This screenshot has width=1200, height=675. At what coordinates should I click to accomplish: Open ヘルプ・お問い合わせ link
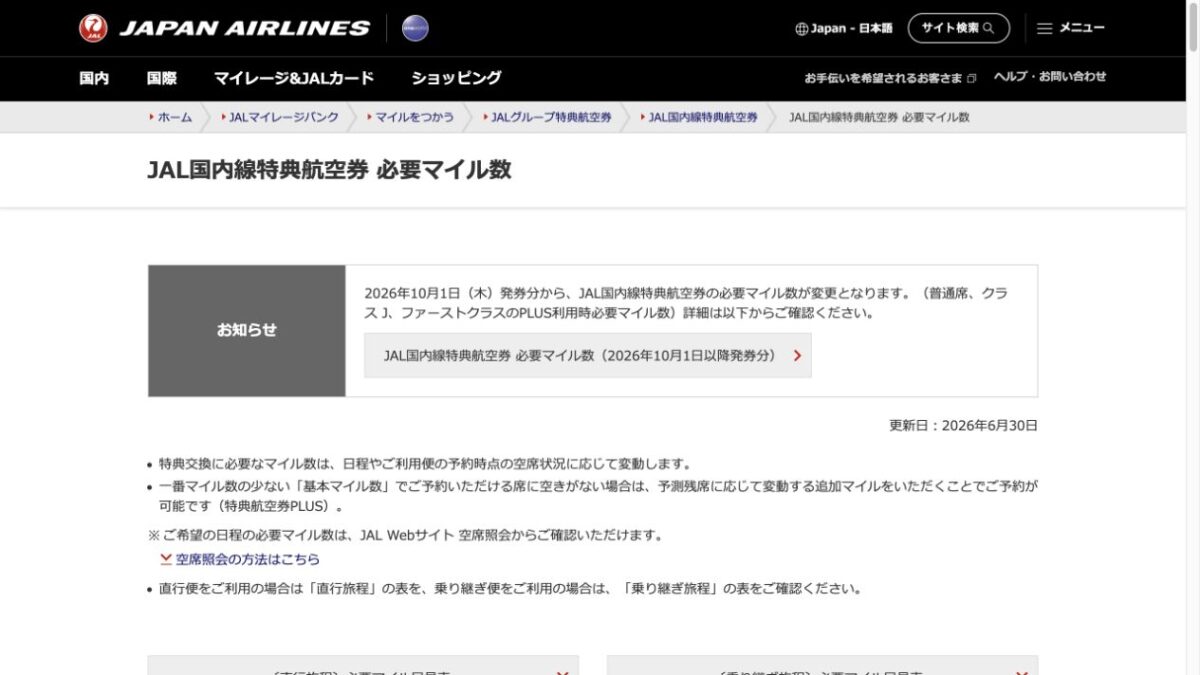[x=1050, y=77]
